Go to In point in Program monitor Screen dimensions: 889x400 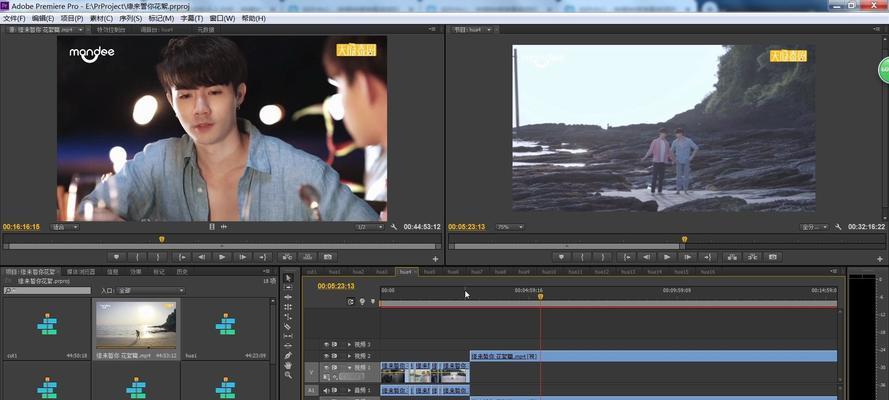(x=626, y=257)
